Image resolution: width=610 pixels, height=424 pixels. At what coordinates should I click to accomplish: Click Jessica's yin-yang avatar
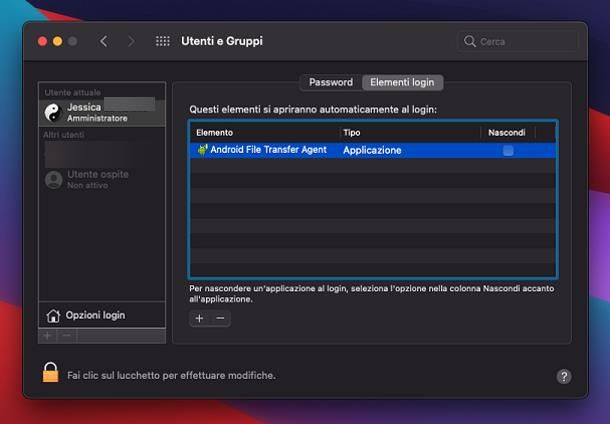pyautogui.click(x=53, y=112)
